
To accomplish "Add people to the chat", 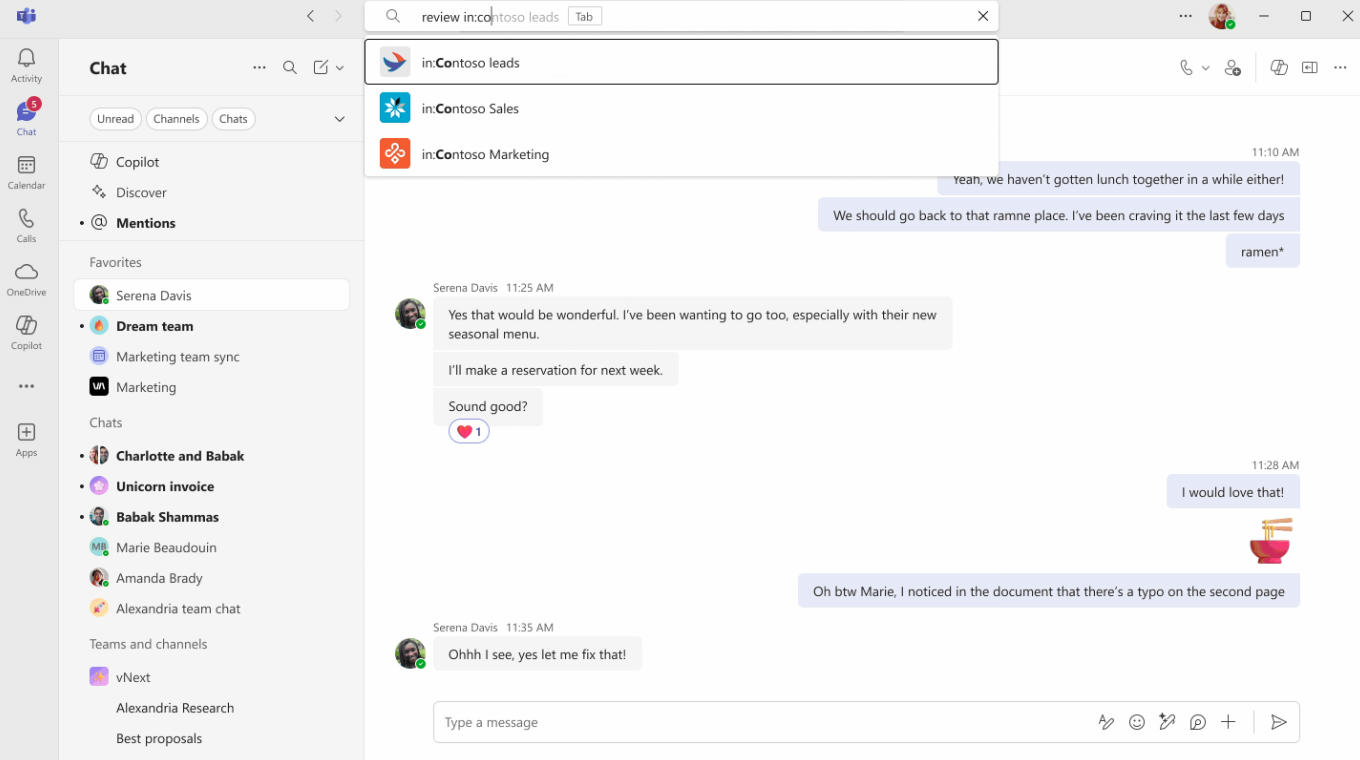I will (1233, 68).
